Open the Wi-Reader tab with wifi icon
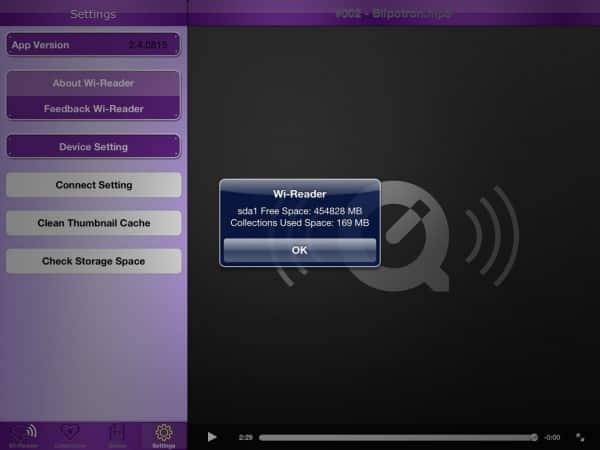This screenshot has width=600, height=450. pos(24,436)
